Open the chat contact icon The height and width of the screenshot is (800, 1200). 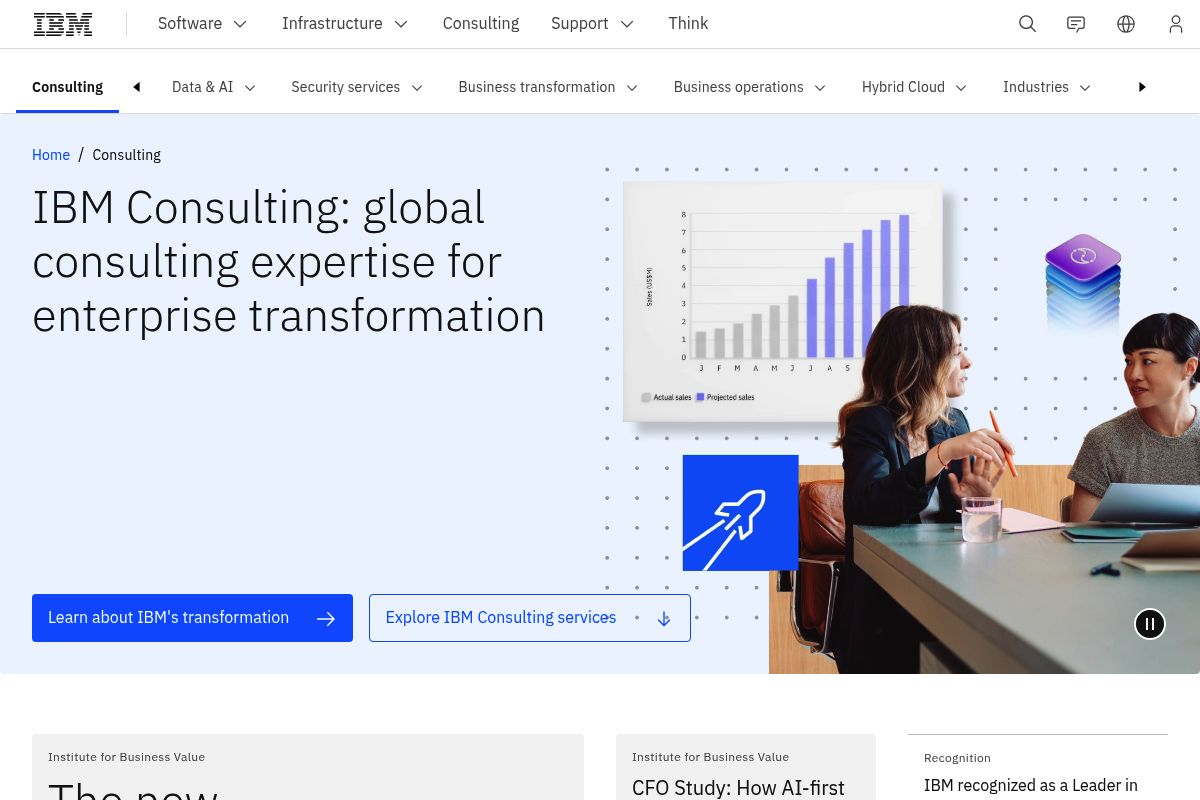tap(1076, 24)
